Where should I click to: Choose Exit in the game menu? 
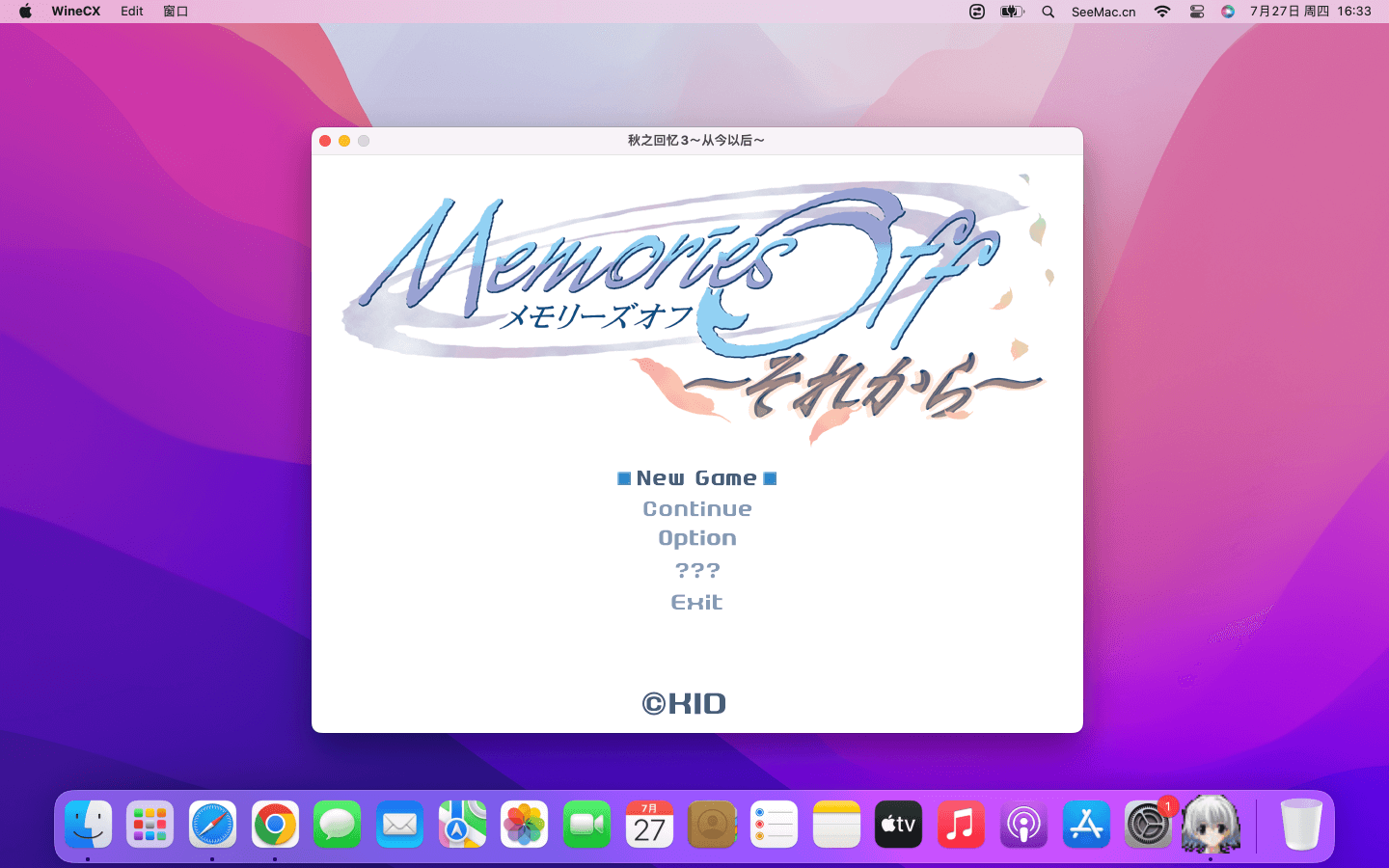[x=696, y=602]
